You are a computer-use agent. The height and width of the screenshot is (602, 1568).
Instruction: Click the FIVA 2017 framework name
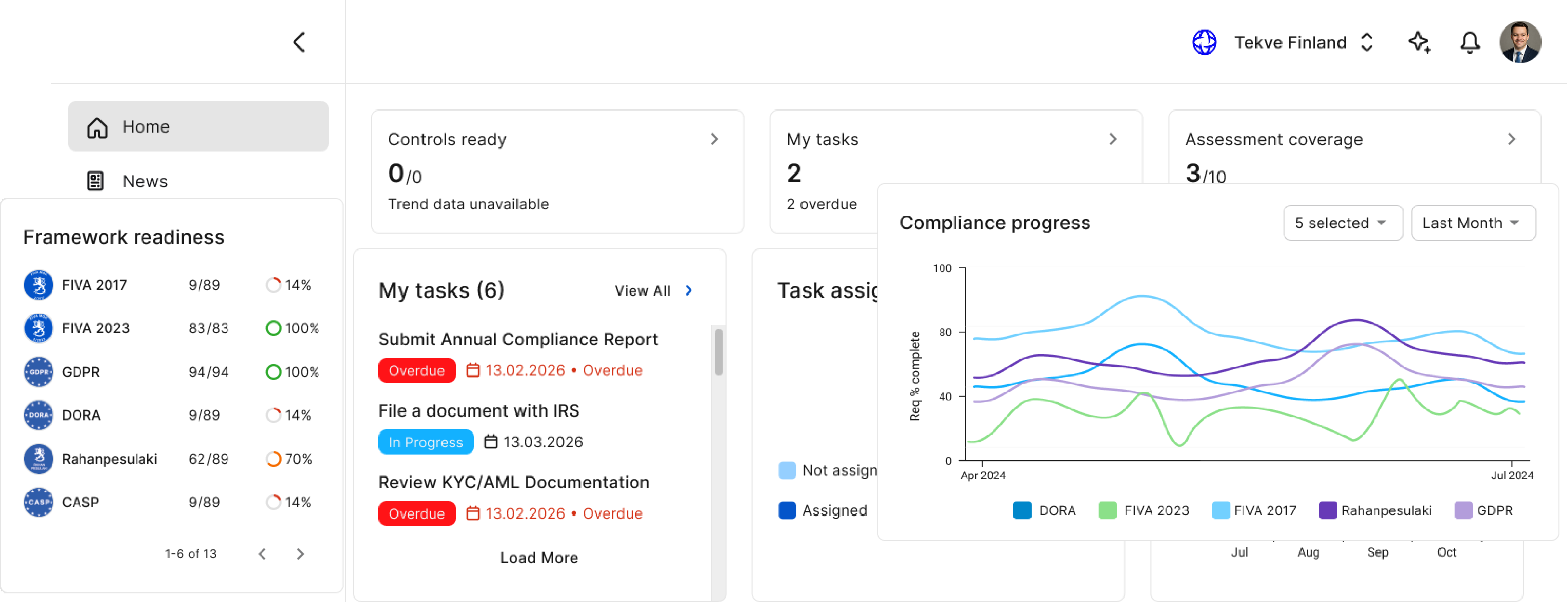[x=94, y=285]
